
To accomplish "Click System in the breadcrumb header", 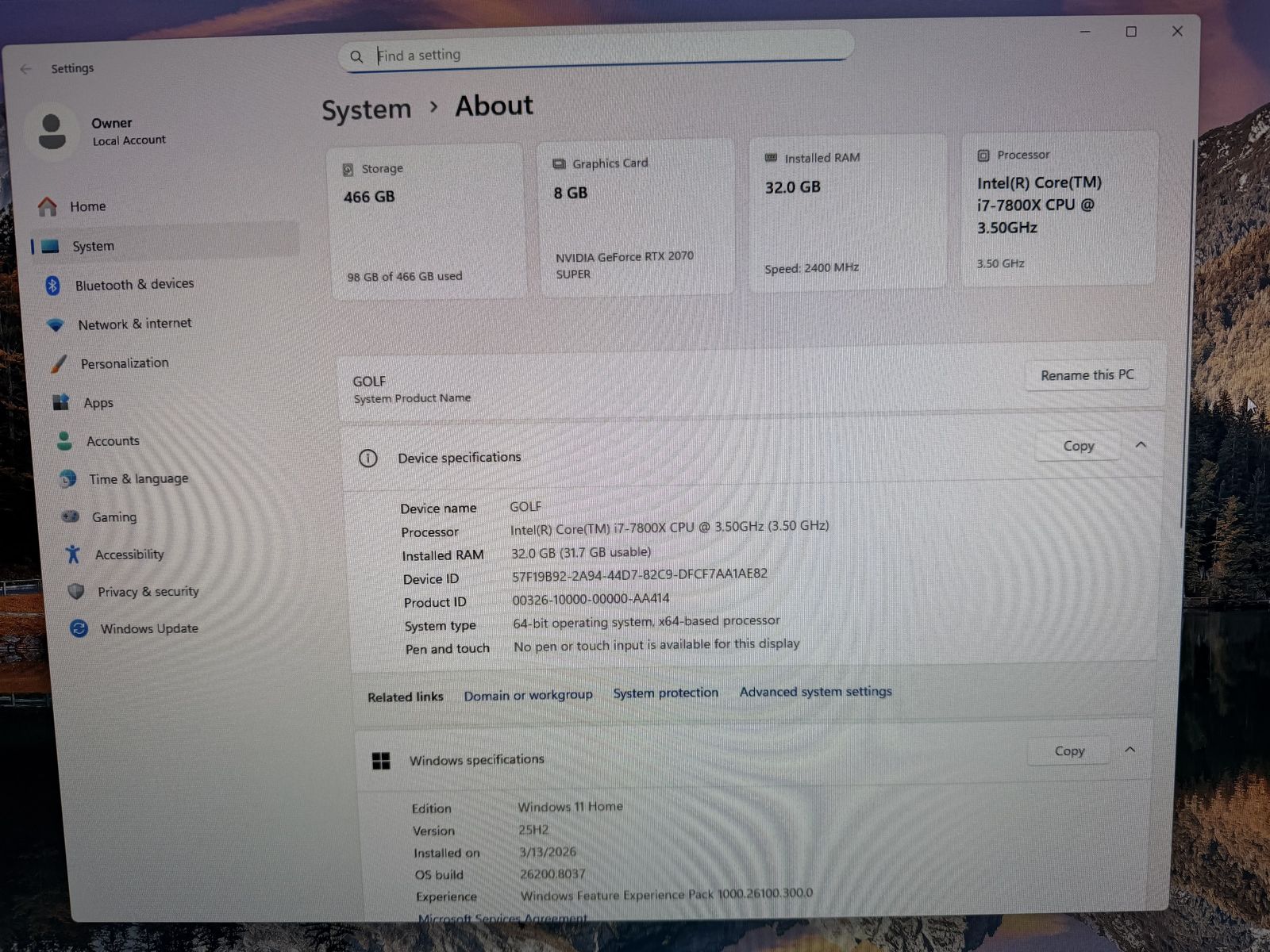I will [x=366, y=109].
